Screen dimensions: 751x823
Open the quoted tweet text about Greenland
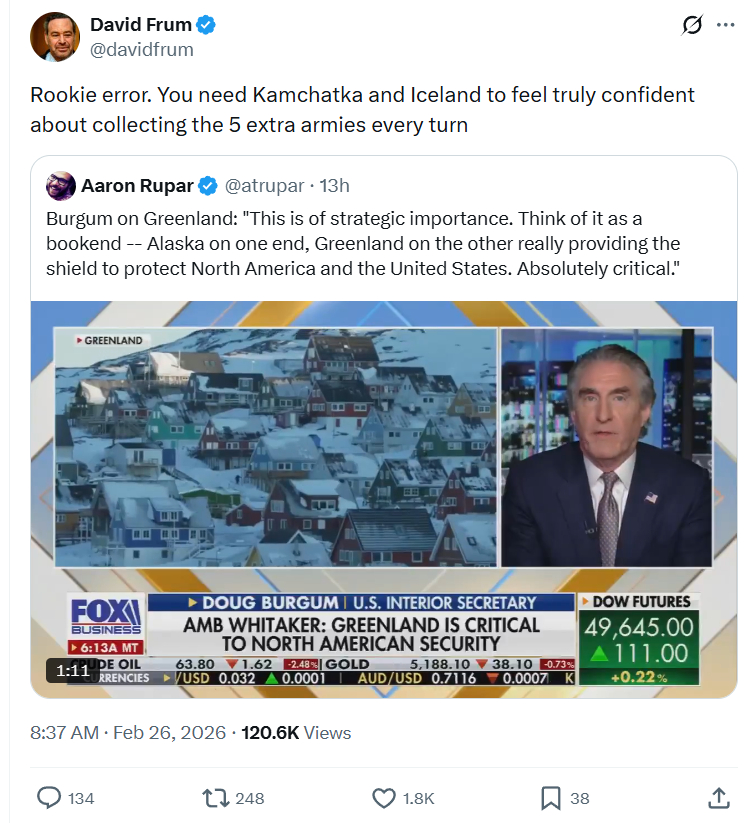point(363,243)
